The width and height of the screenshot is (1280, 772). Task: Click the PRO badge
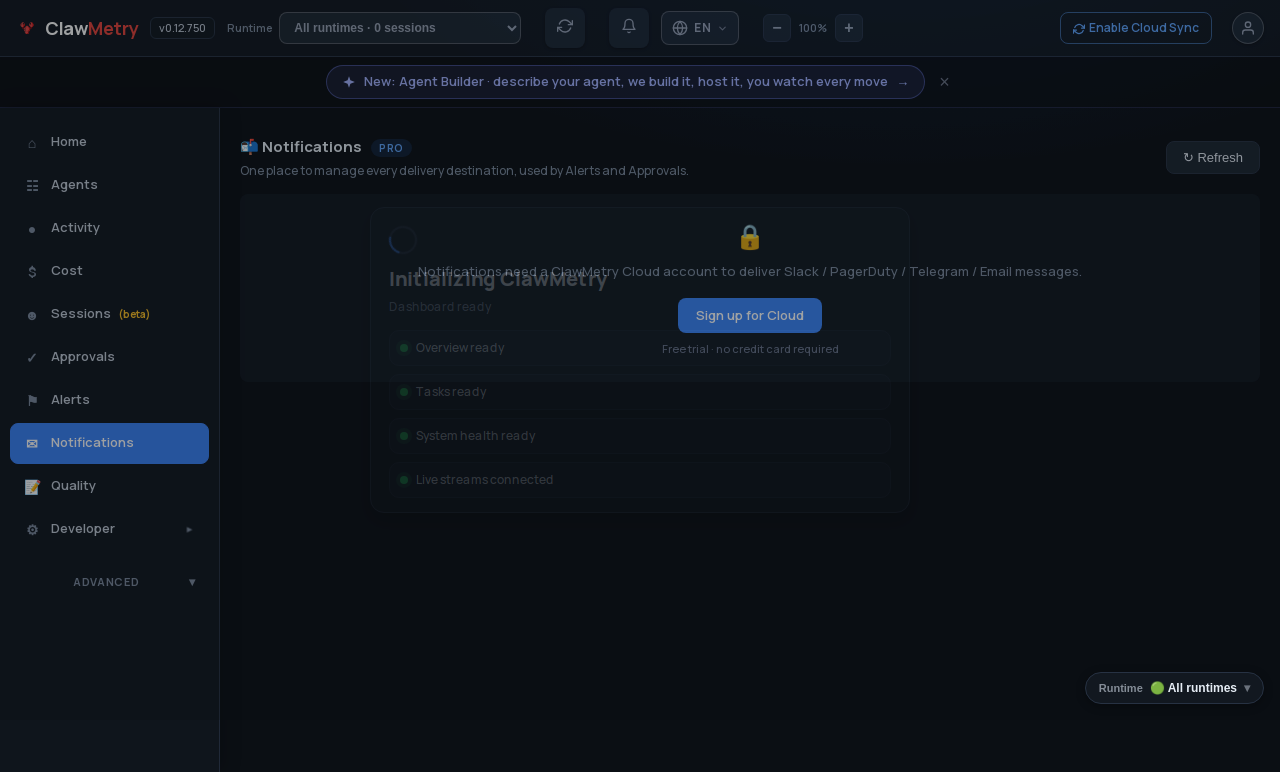point(391,148)
